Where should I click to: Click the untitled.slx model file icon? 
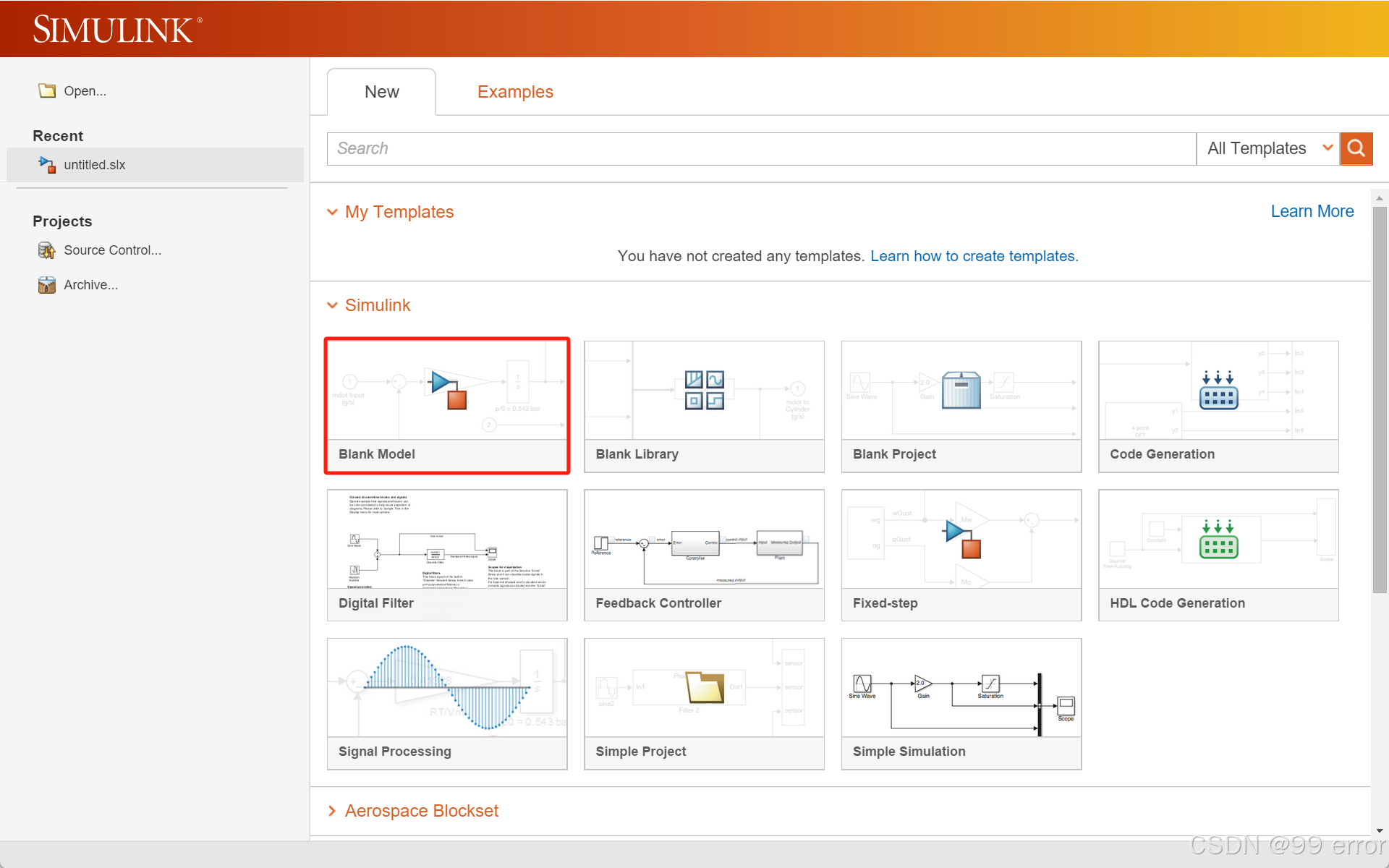point(47,165)
